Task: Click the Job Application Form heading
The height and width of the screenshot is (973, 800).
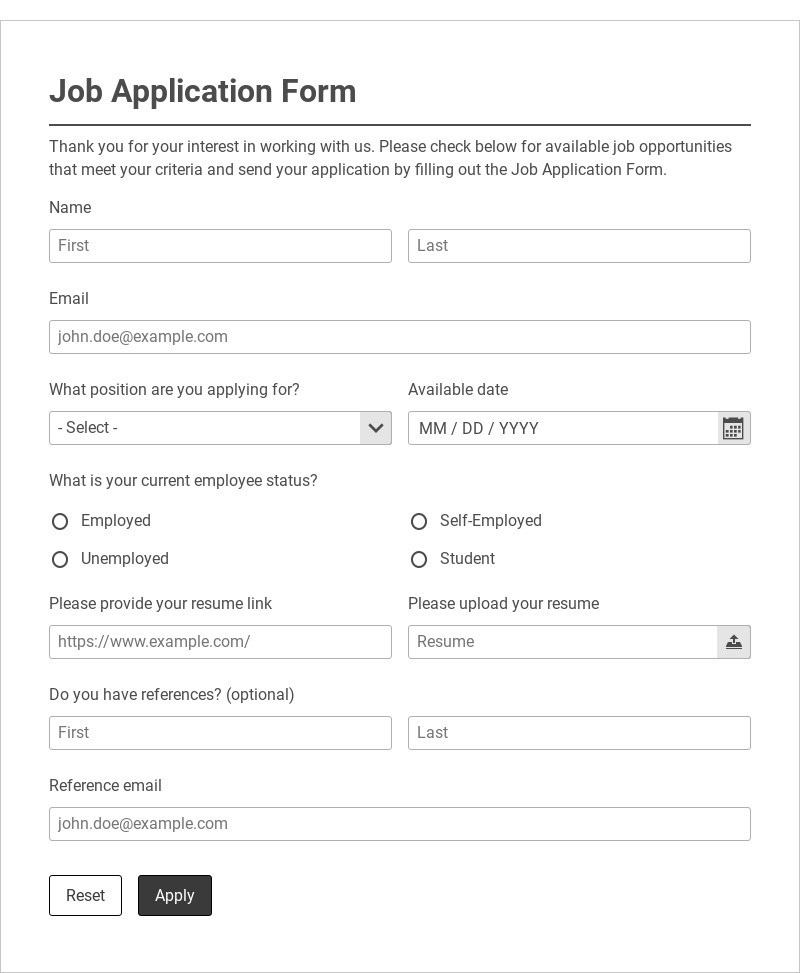Action: point(203,91)
